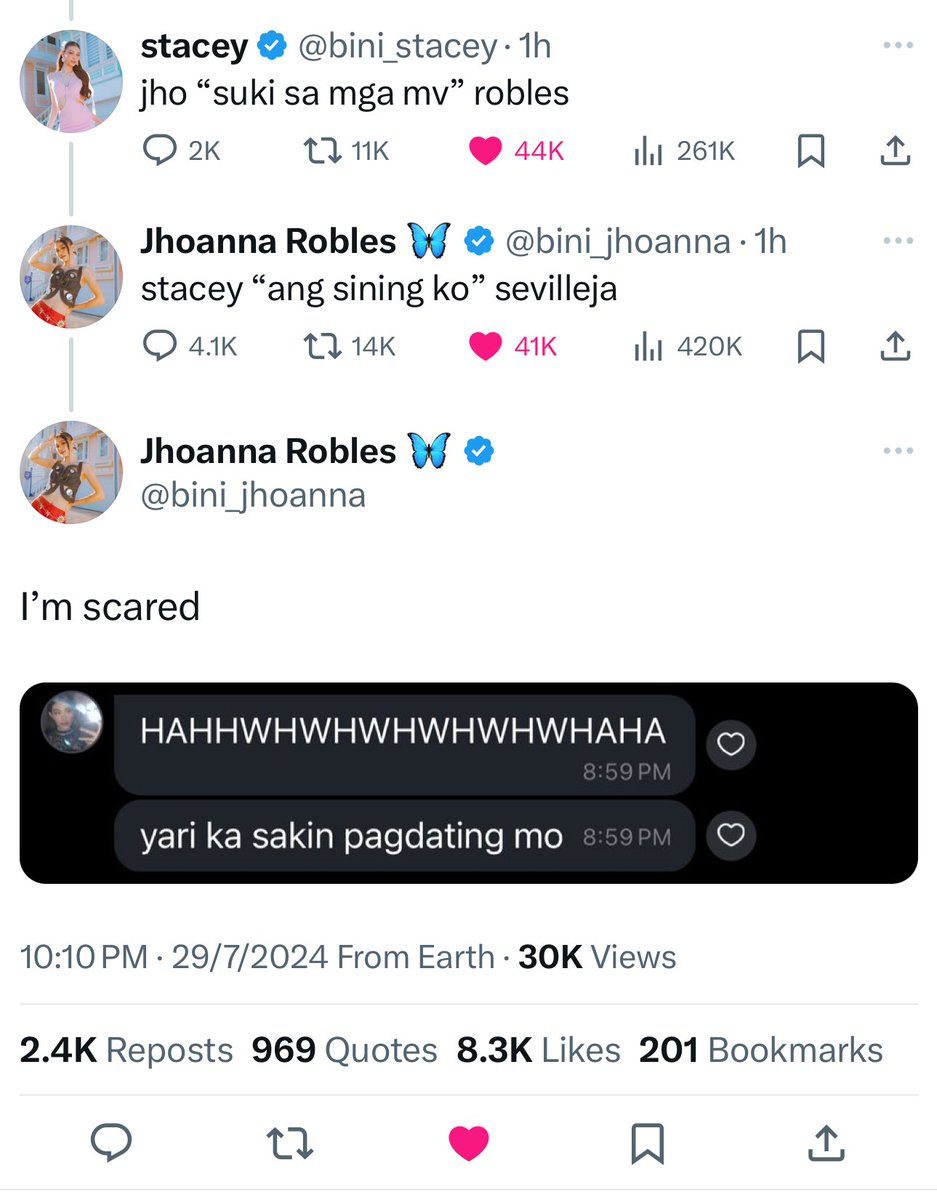Unlike stacey's tweet with 44K likes

point(517,150)
